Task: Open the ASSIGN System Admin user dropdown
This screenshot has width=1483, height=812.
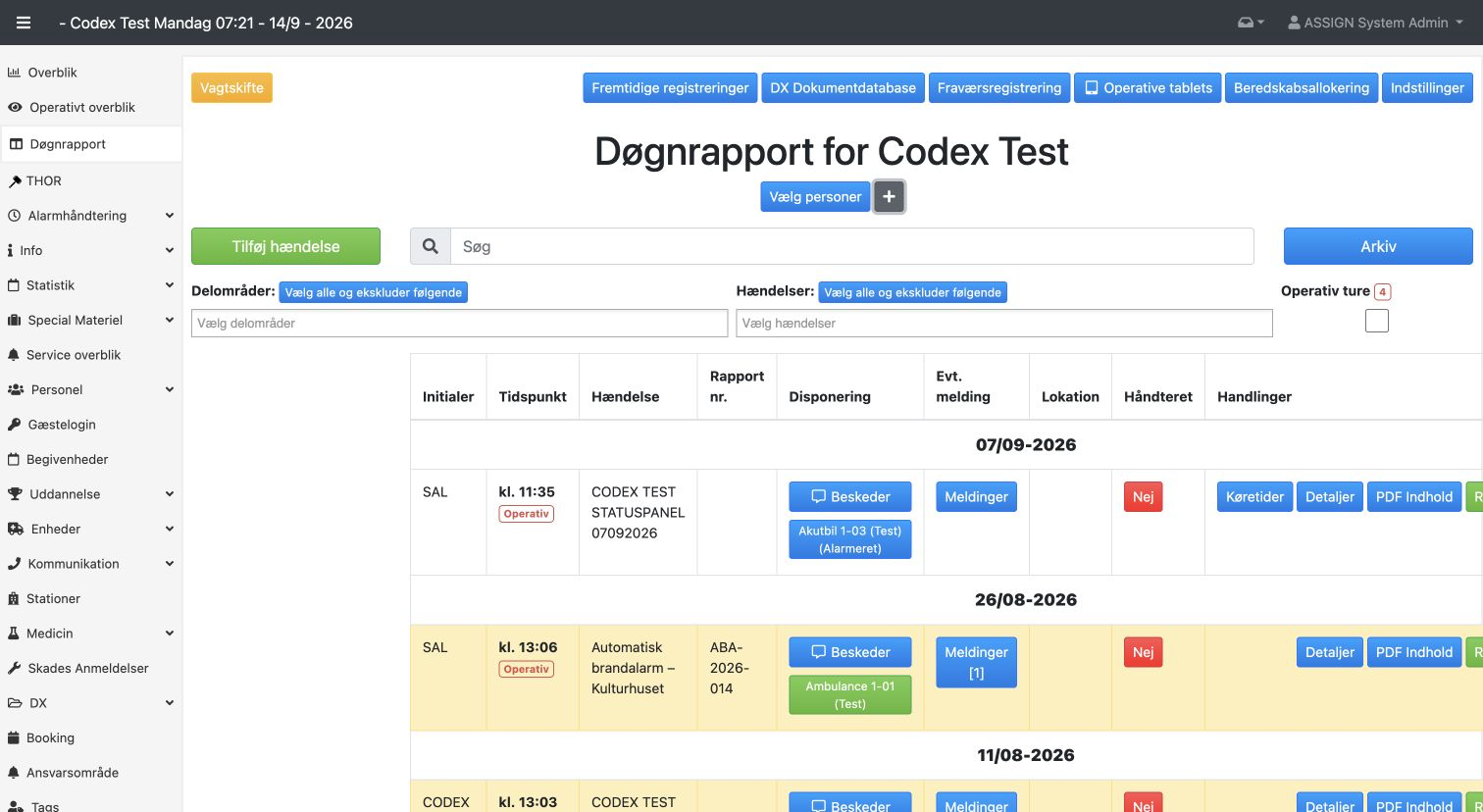Action: 1374,23
